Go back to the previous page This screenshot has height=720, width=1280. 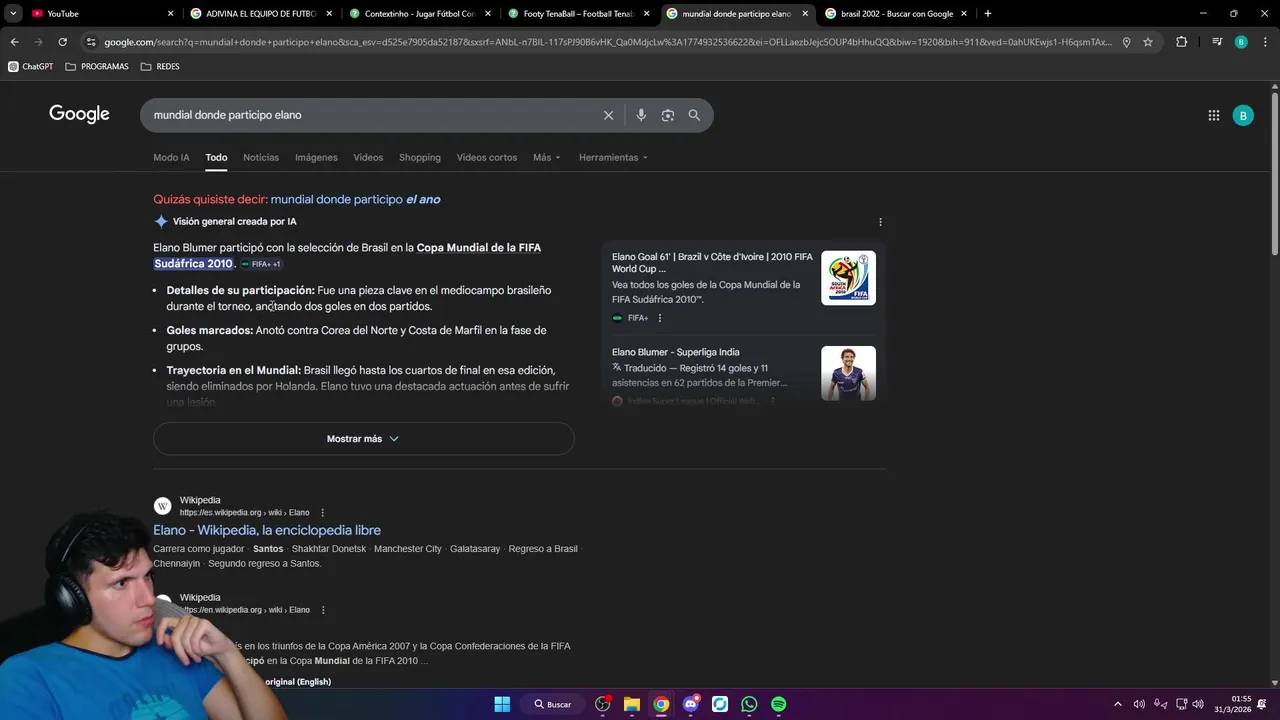point(14,42)
